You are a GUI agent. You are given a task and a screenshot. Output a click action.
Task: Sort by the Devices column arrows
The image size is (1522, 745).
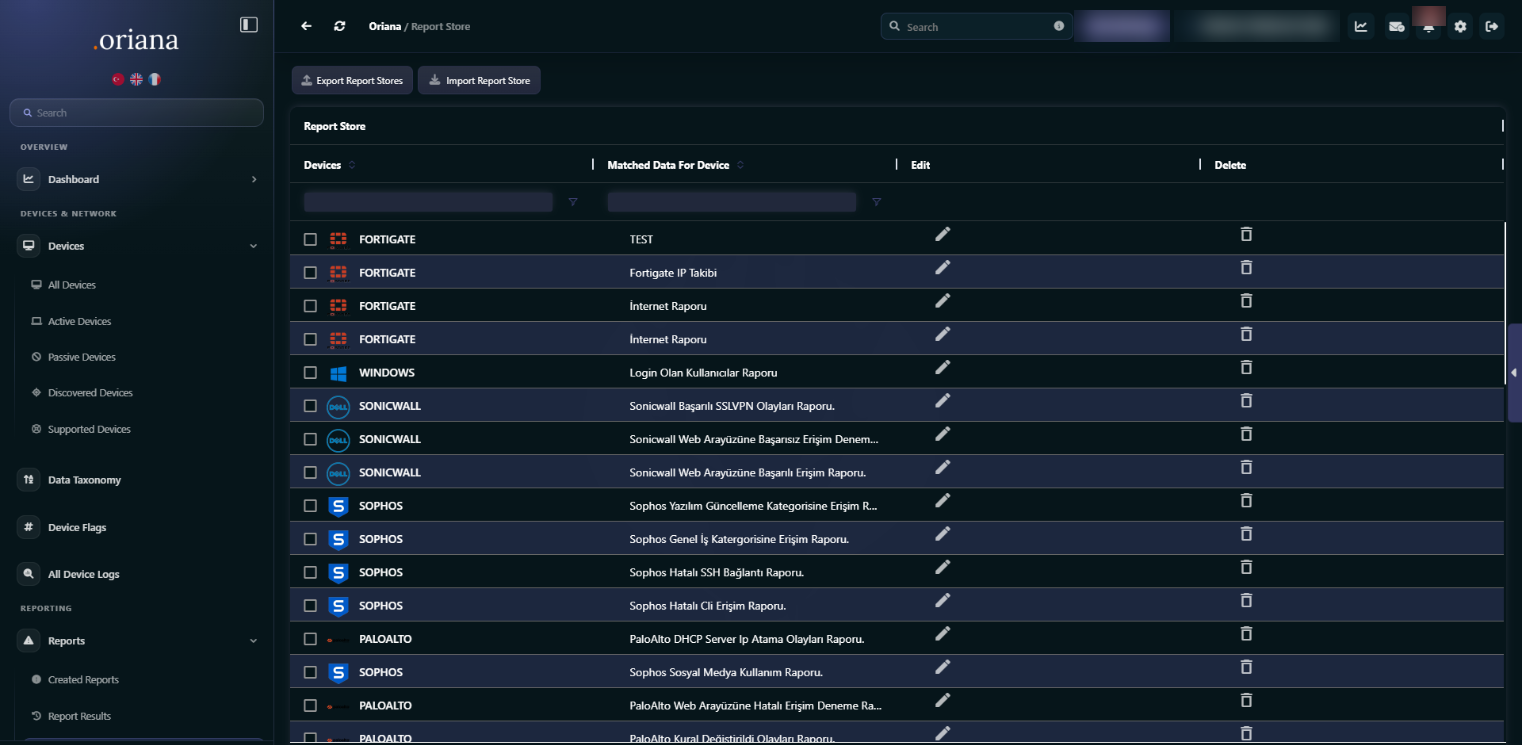pos(352,165)
